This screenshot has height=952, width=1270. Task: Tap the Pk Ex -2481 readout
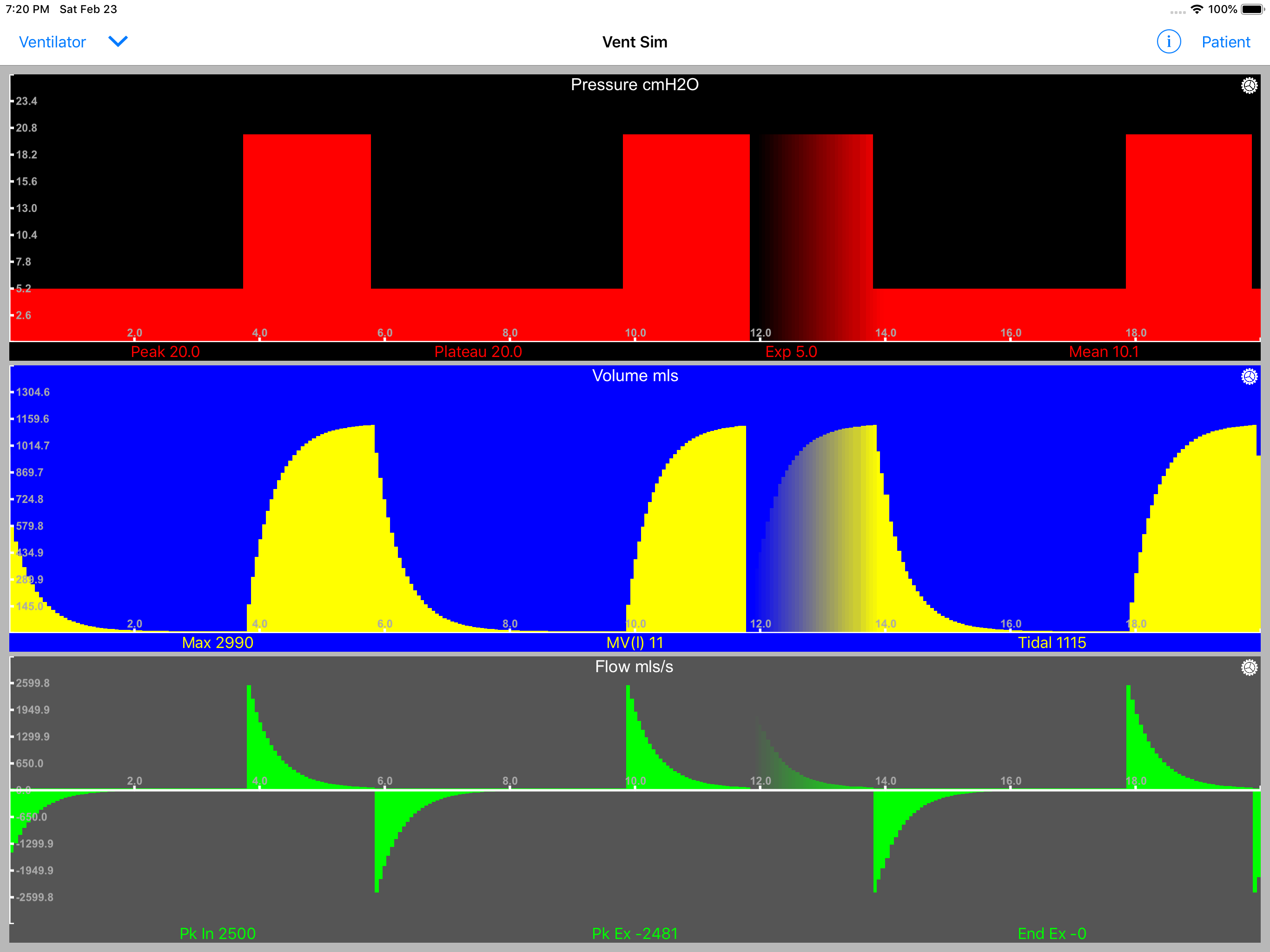click(635, 933)
